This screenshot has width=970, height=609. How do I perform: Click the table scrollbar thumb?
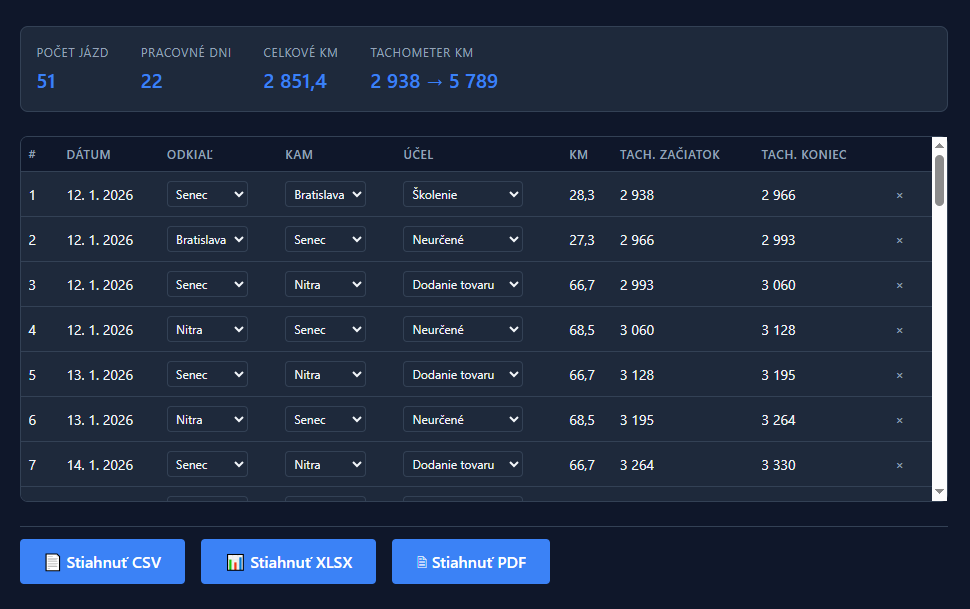(939, 180)
